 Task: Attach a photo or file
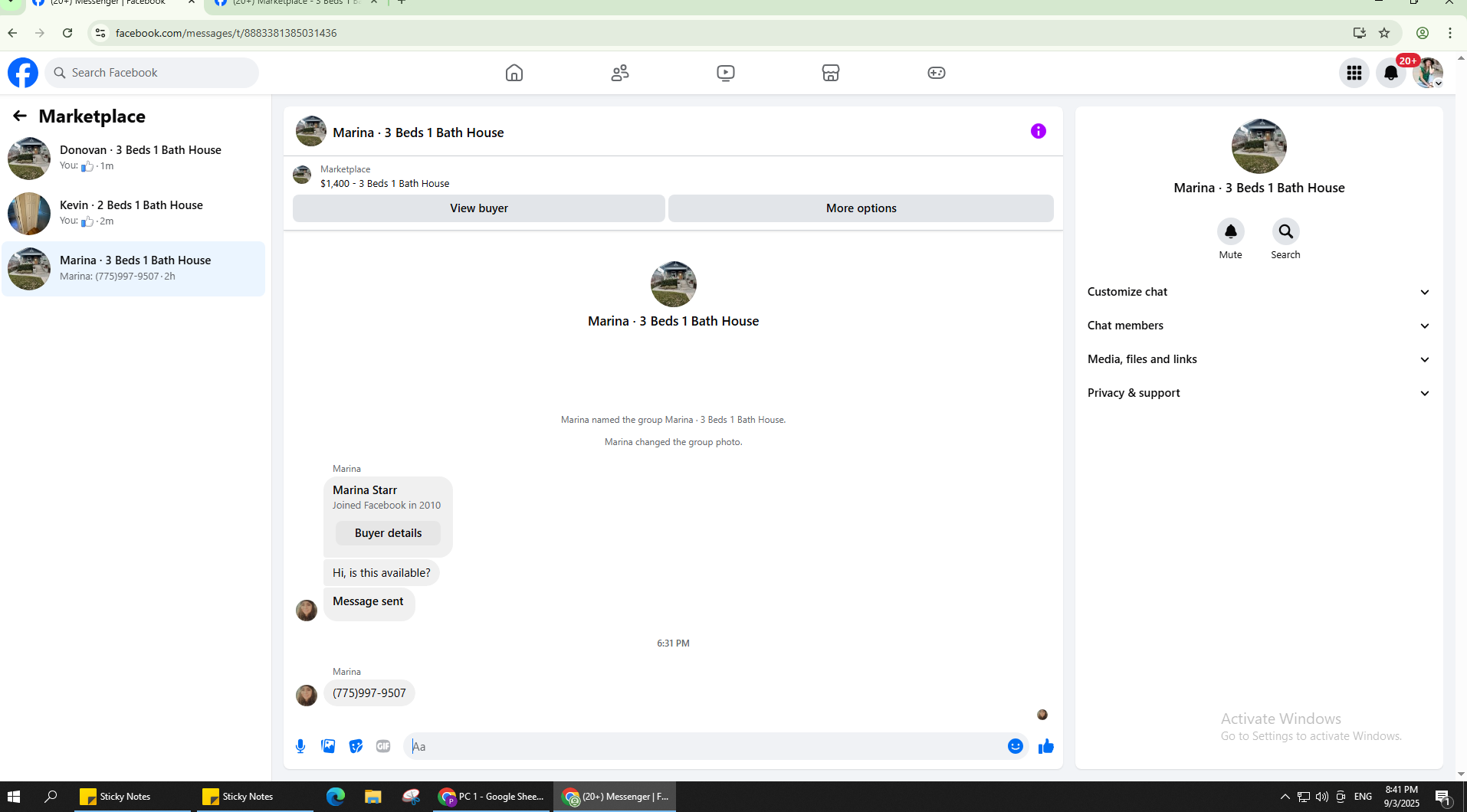[x=328, y=746]
